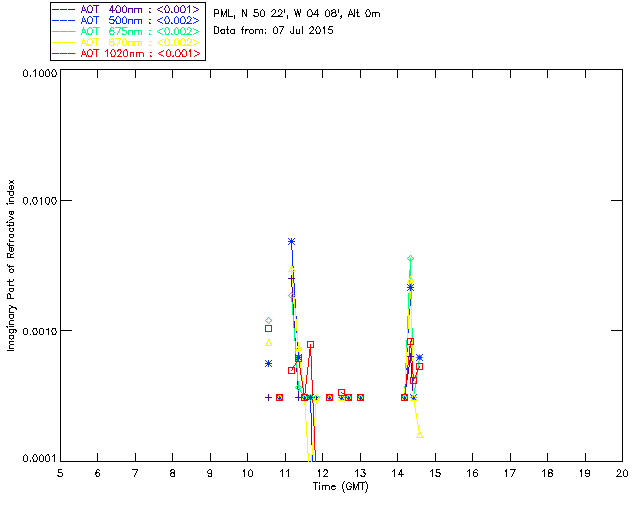Screen dimensions: 640x512
Task: Click the blue asterisk peak marker near 11 GMT
Action: [291, 242]
